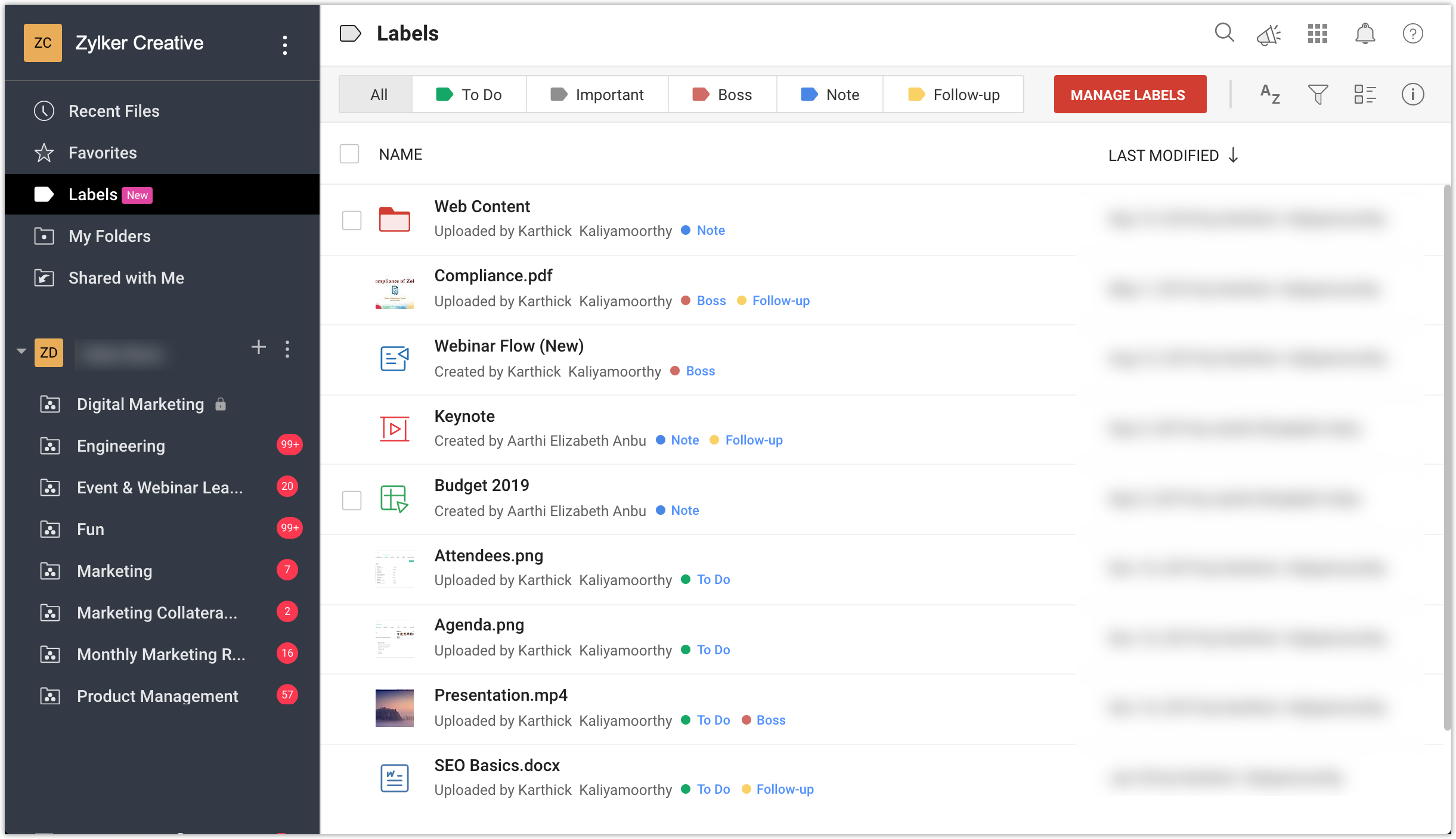Viewport: 1456px width, 839px height.
Task: Show details via info icon
Action: (x=1412, y=94)
